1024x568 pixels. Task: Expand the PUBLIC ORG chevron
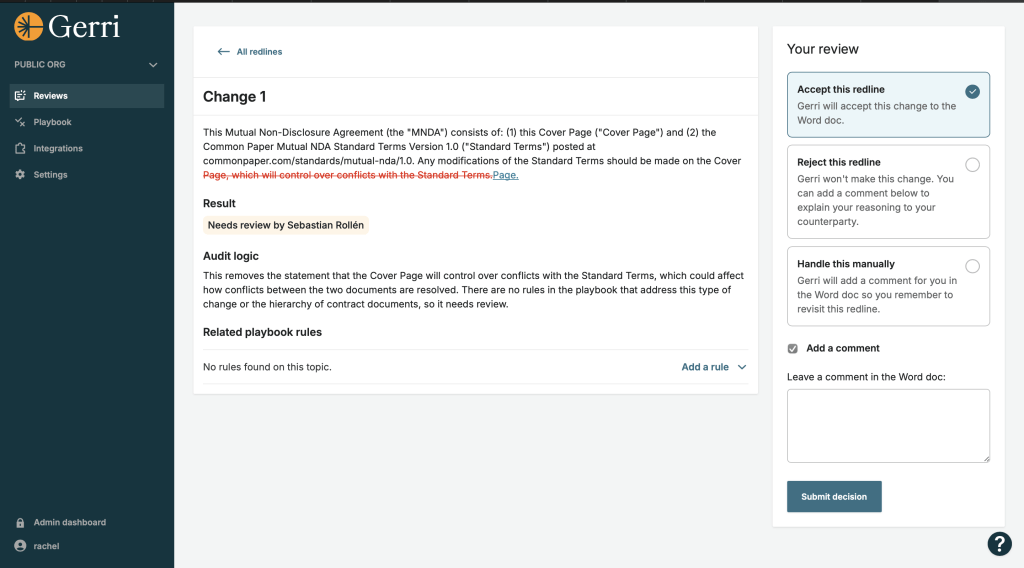click(x=153, y=65)
